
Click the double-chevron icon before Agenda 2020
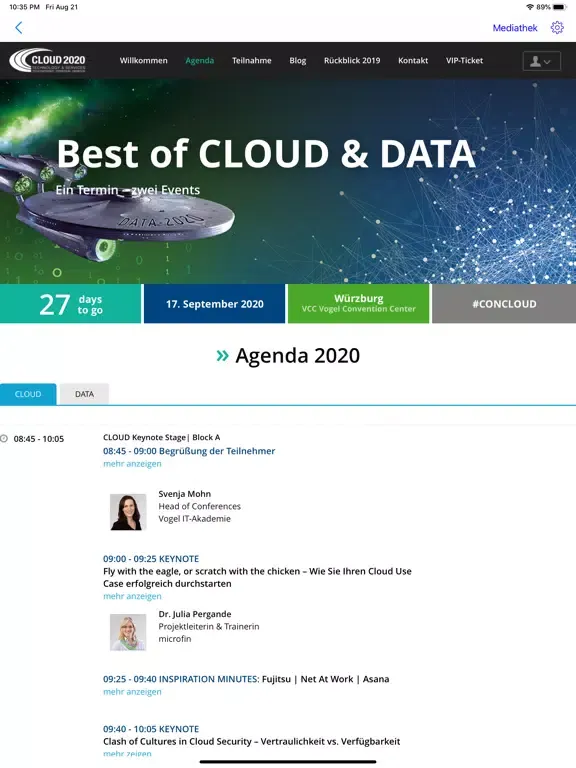click(x=222, y=356)
